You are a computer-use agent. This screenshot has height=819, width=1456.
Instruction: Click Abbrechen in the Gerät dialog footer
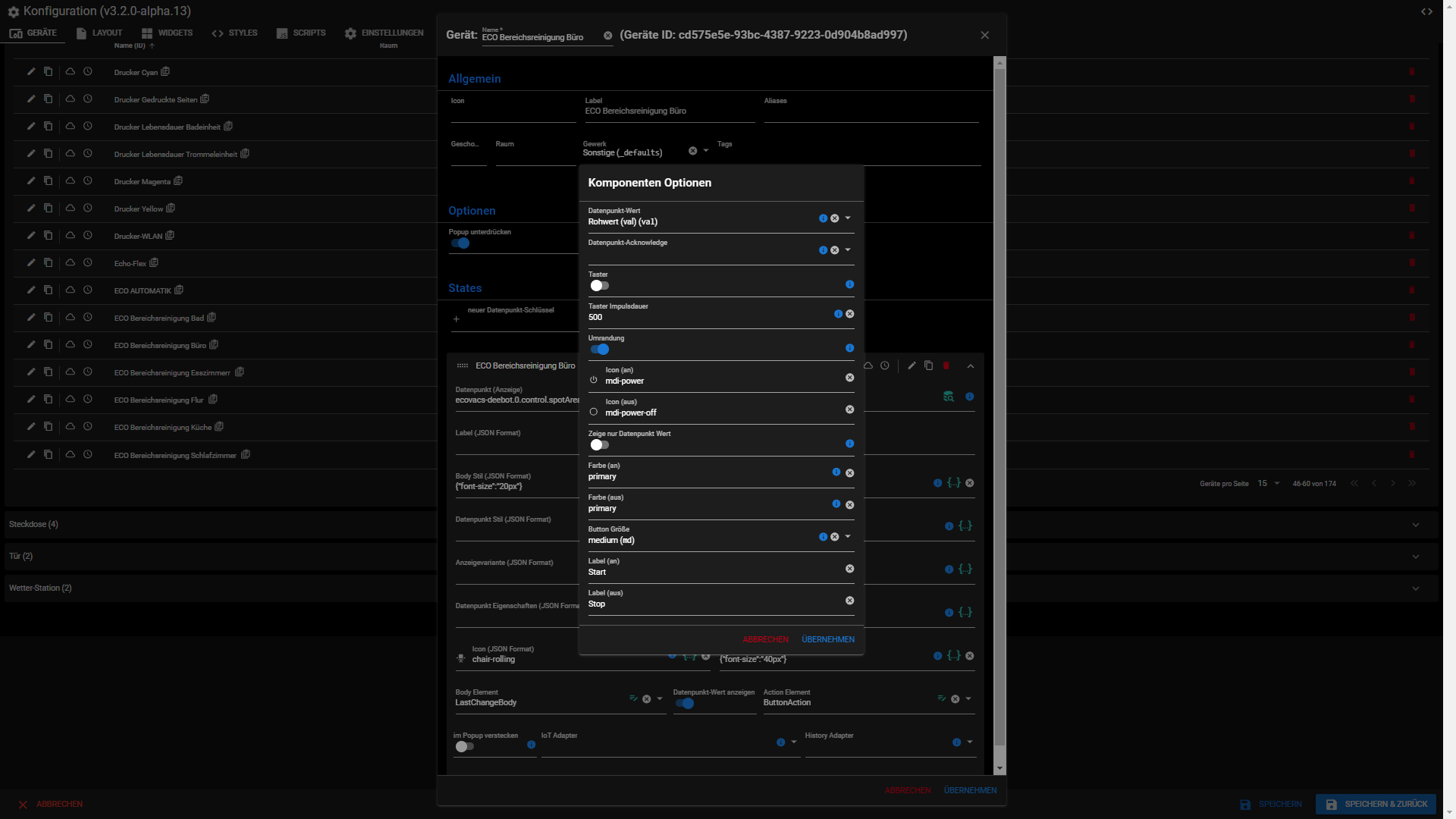907,790
